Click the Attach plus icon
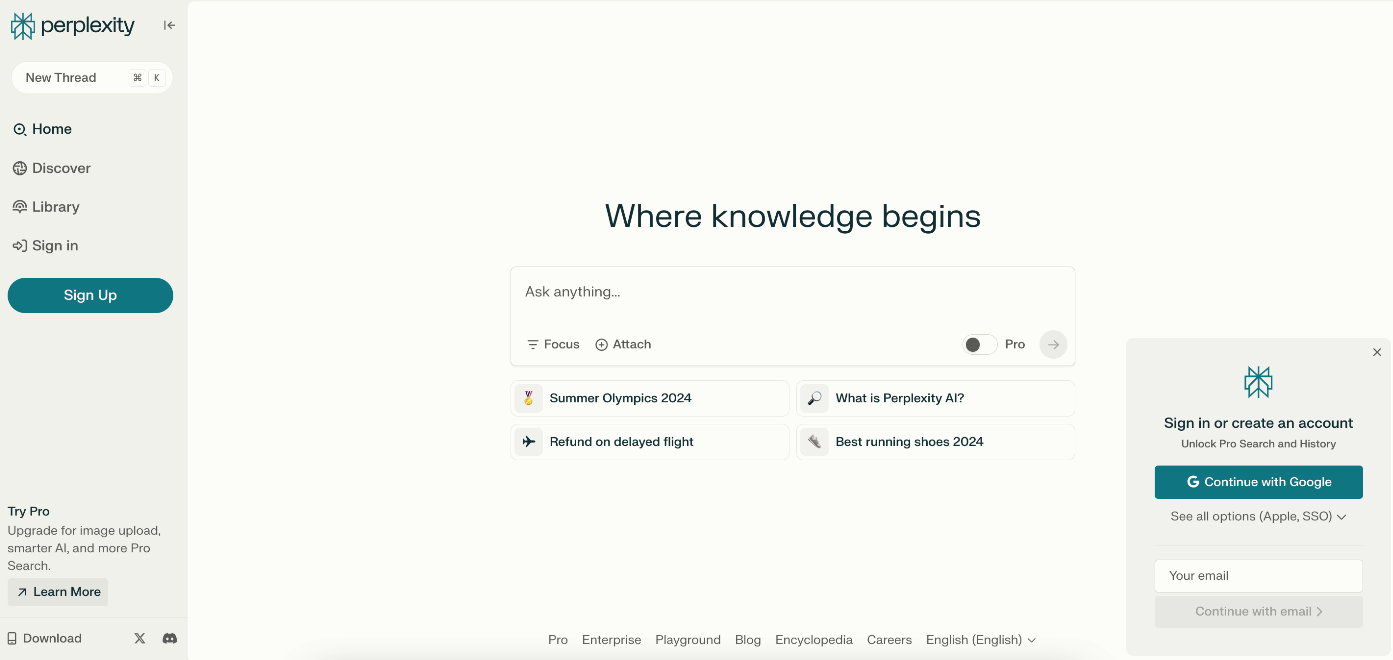The width and height of the screenshot is (1393, 660). [602, 344]
